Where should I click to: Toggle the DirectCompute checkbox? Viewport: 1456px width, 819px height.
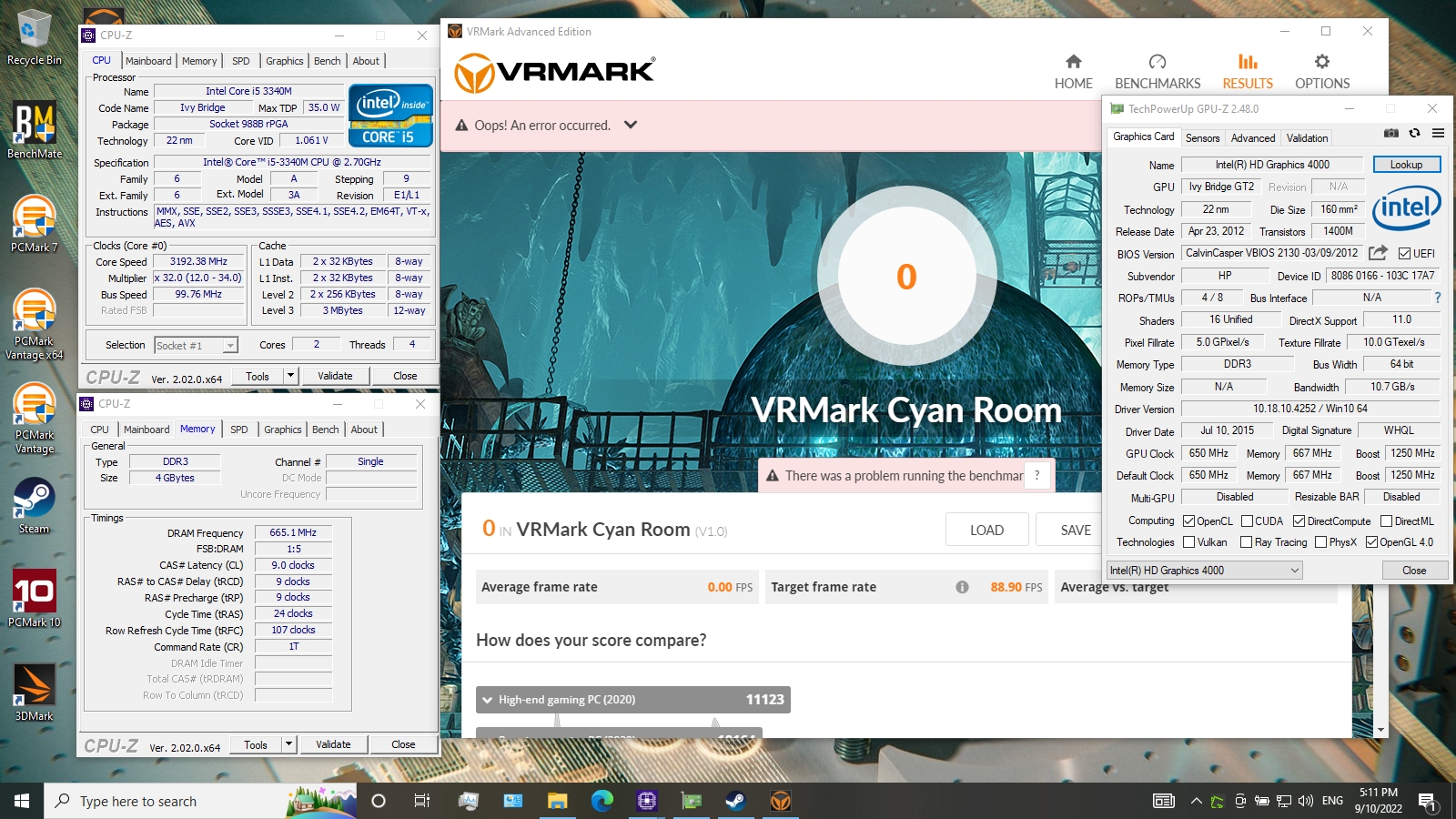pos(1299,521)
